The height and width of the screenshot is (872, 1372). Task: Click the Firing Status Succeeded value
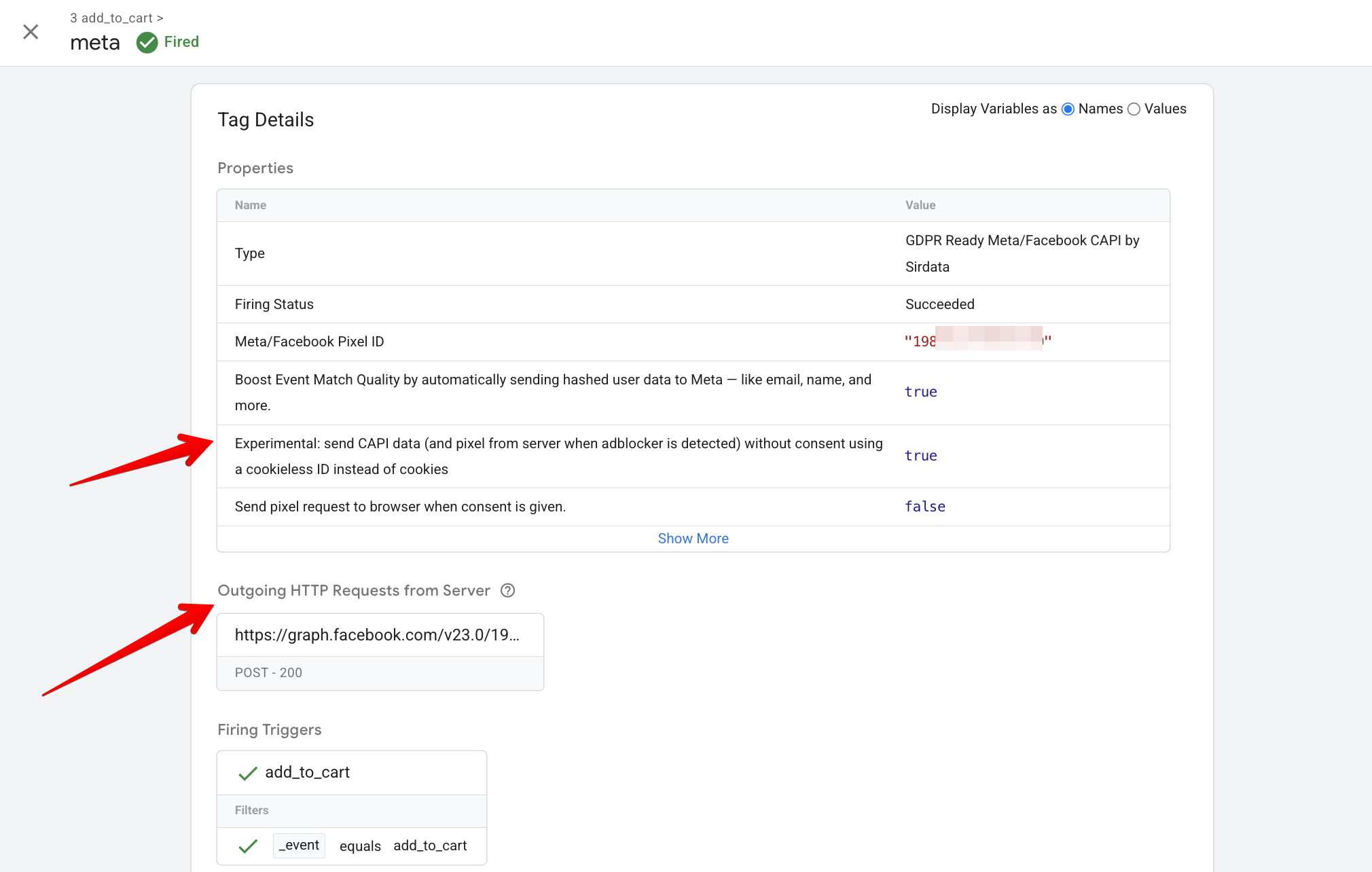pyautogui.click(x=939, y=304)
